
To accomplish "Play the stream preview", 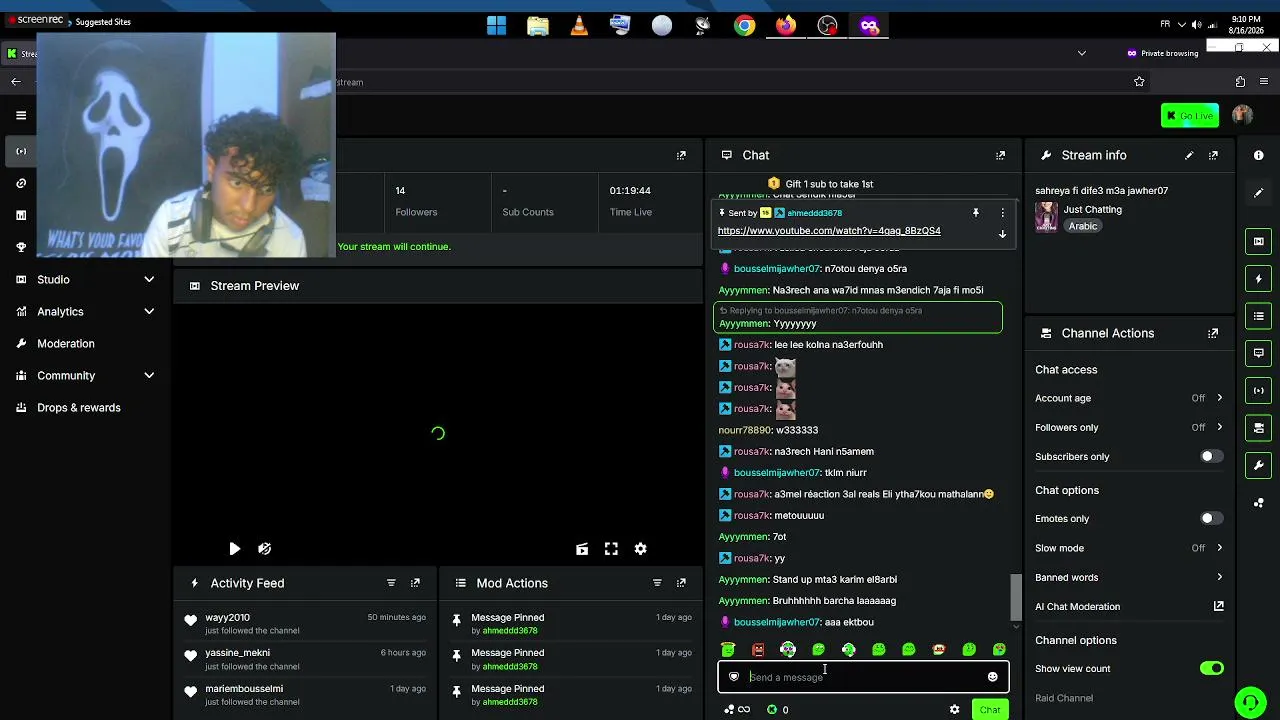I will [x=234, y=549].
